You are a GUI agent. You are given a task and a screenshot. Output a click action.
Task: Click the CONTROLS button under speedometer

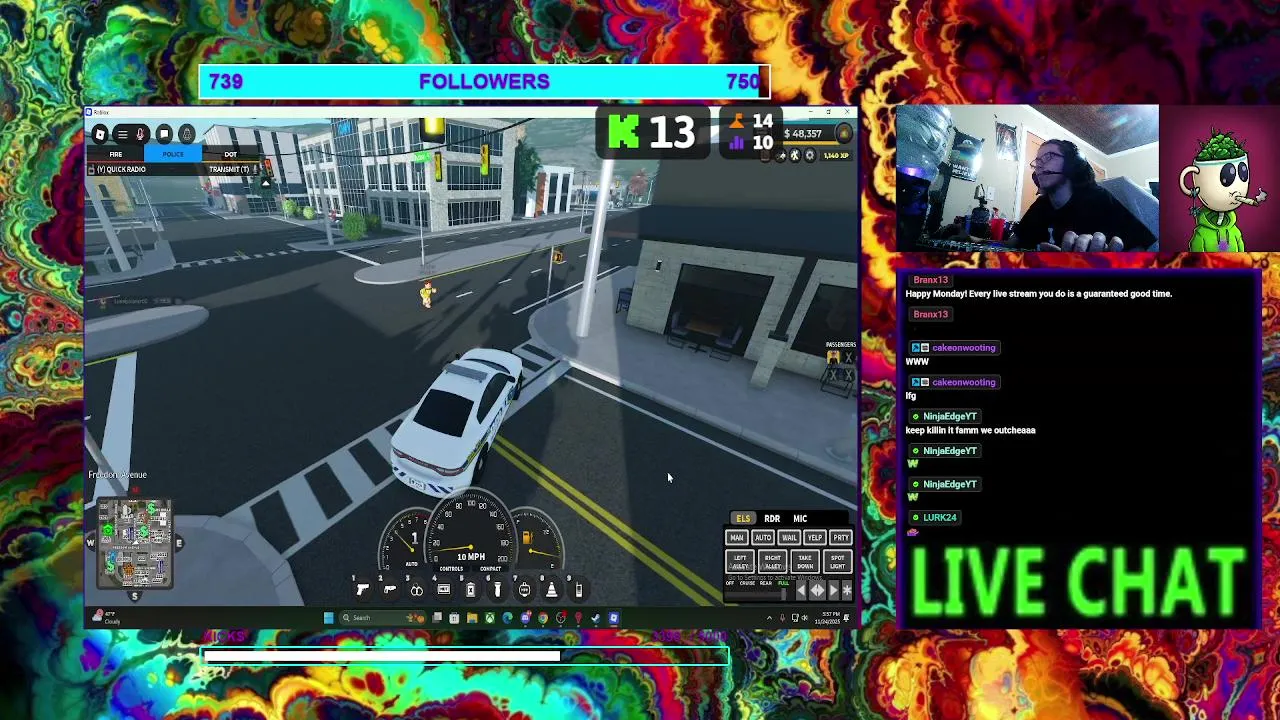[451, 569]
